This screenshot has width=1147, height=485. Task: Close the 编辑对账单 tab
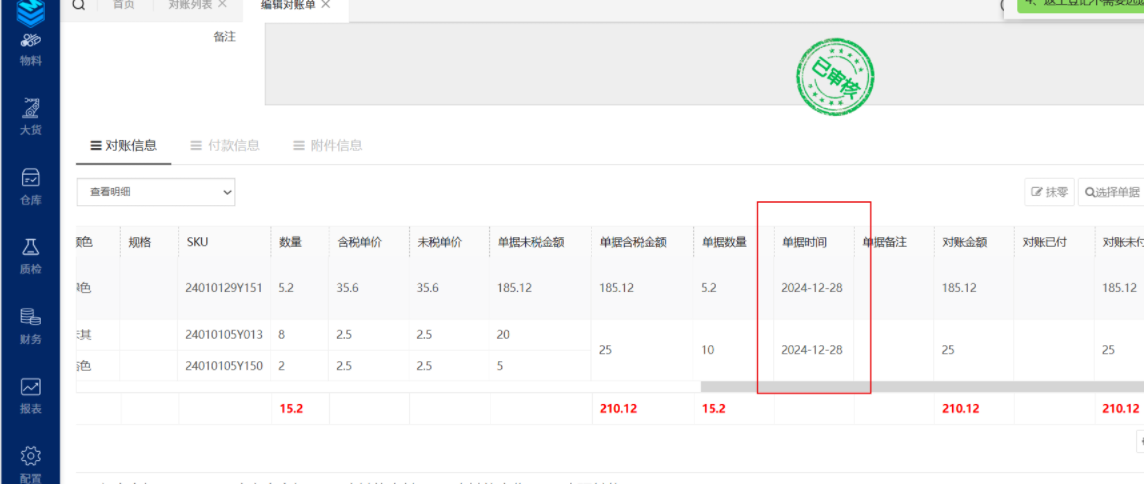(x=326, y=5)
